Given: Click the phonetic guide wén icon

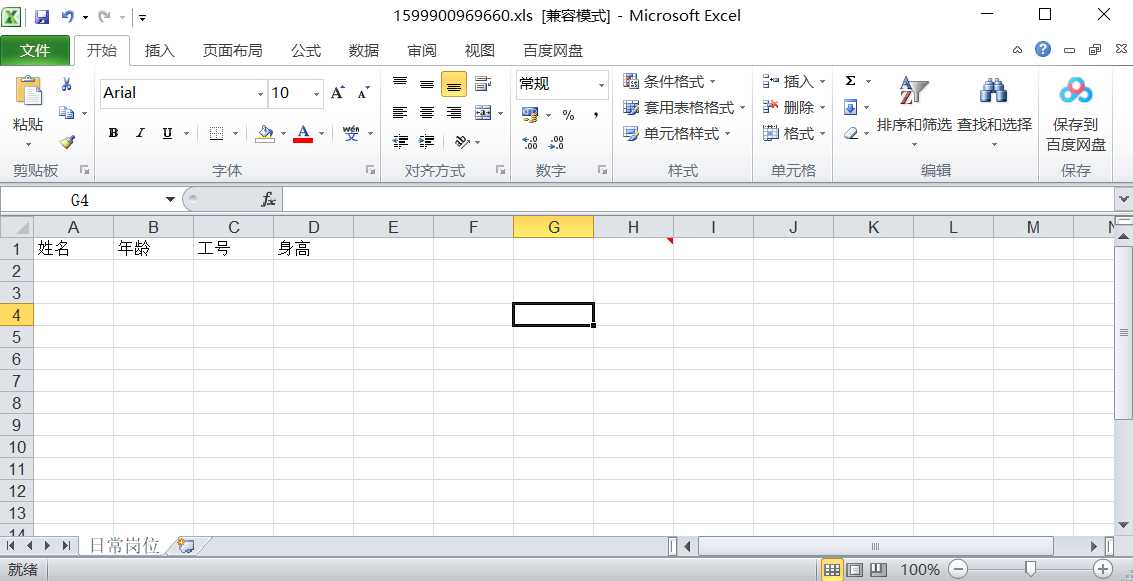Looking at the screenshot, I should 351,133.
